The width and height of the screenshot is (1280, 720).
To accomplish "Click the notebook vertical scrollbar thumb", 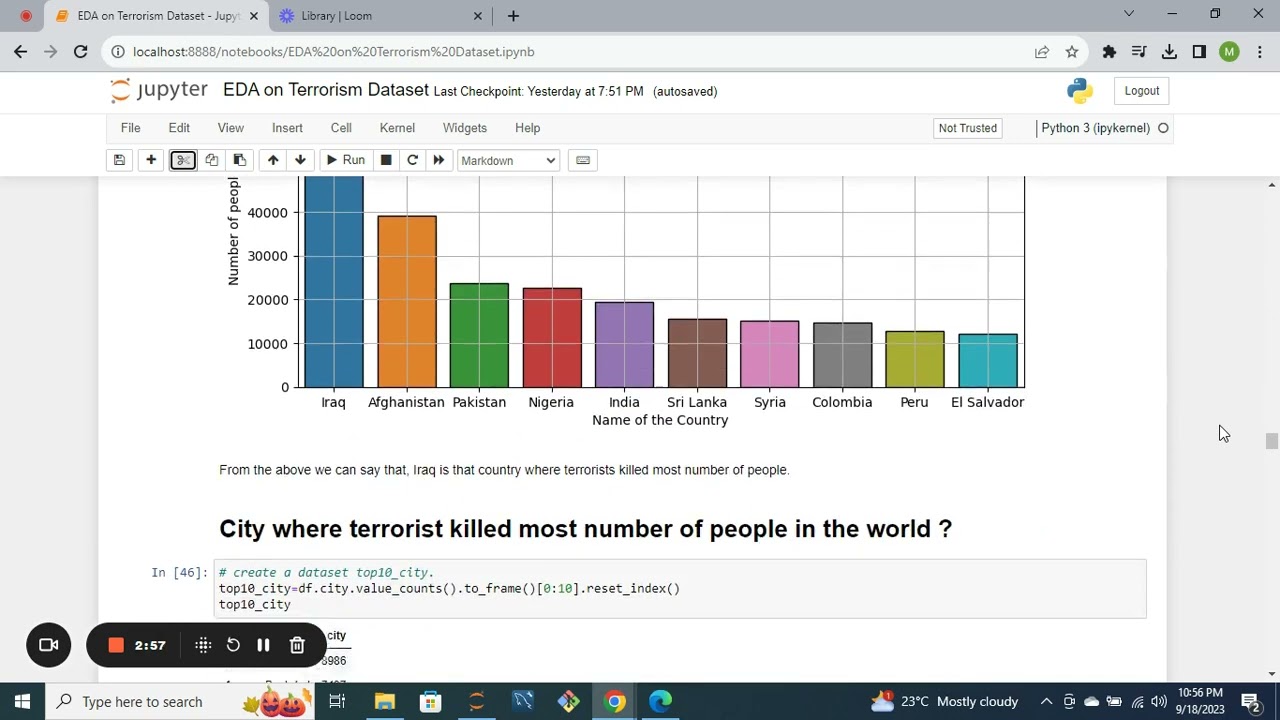I will coord(1271,442).
